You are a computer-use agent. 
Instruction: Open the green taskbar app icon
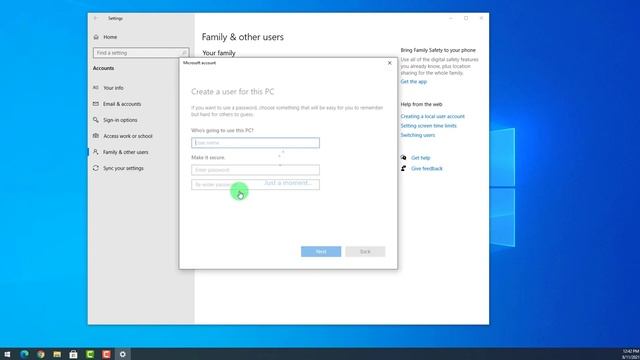coord(90,354)
